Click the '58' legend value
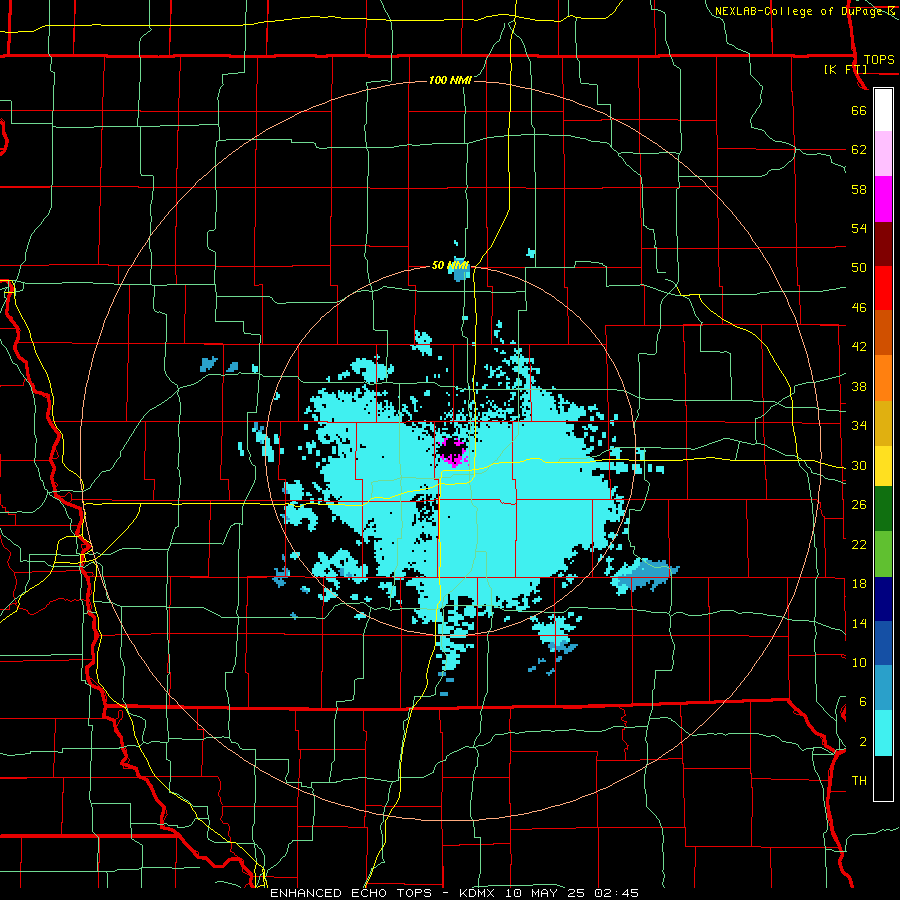 (859, 189)
